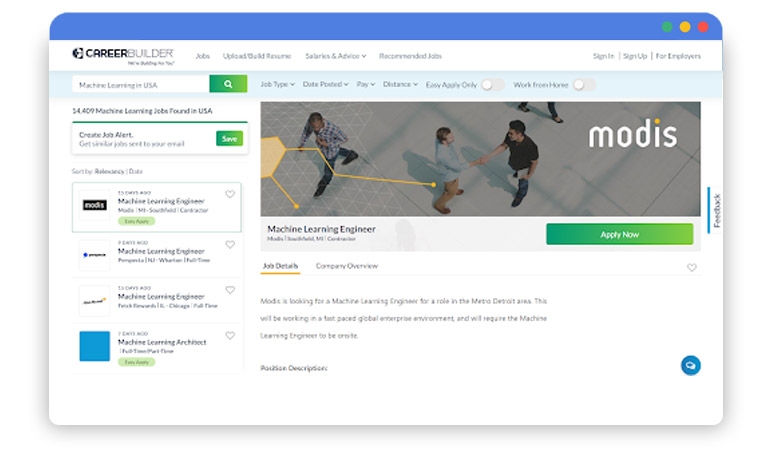Favorite the Pomponio Machine Learning Engineer job
762x450 pixels.
(x=230, y=244)
